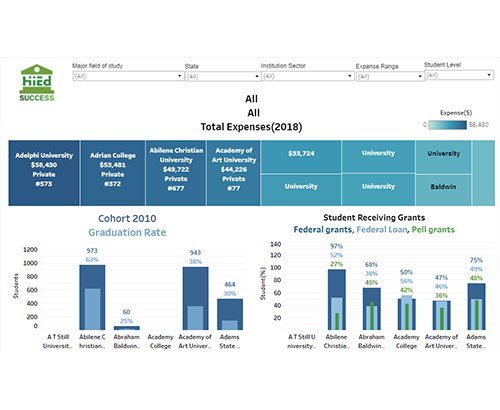Click the Academy College axis label in Cohort chart
The width and height of the screenshot is (500, 410).
pyautogui.click(x=160, y=341)
